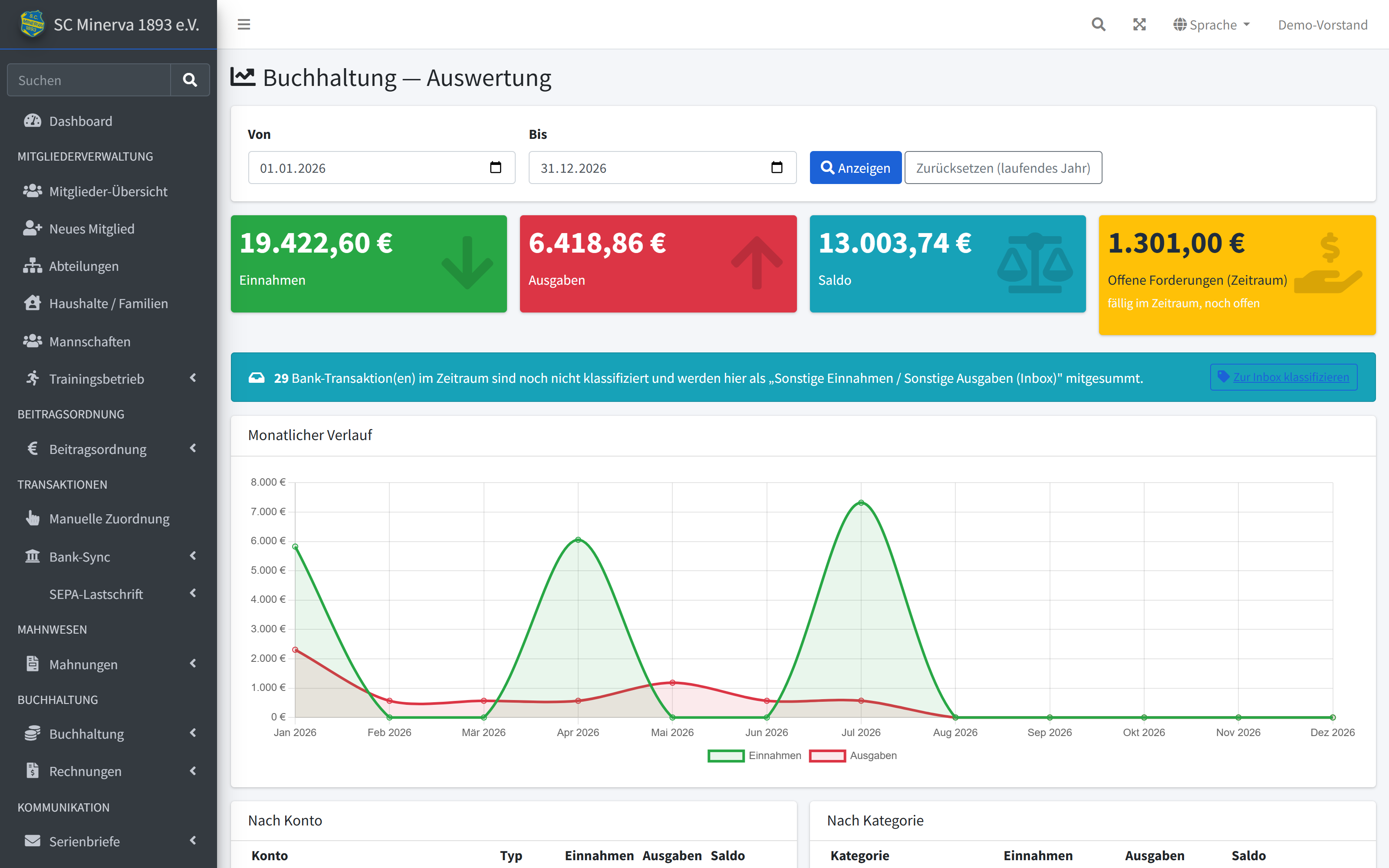
Task: Open Neues Mitglied page
Action: point(109,228)
